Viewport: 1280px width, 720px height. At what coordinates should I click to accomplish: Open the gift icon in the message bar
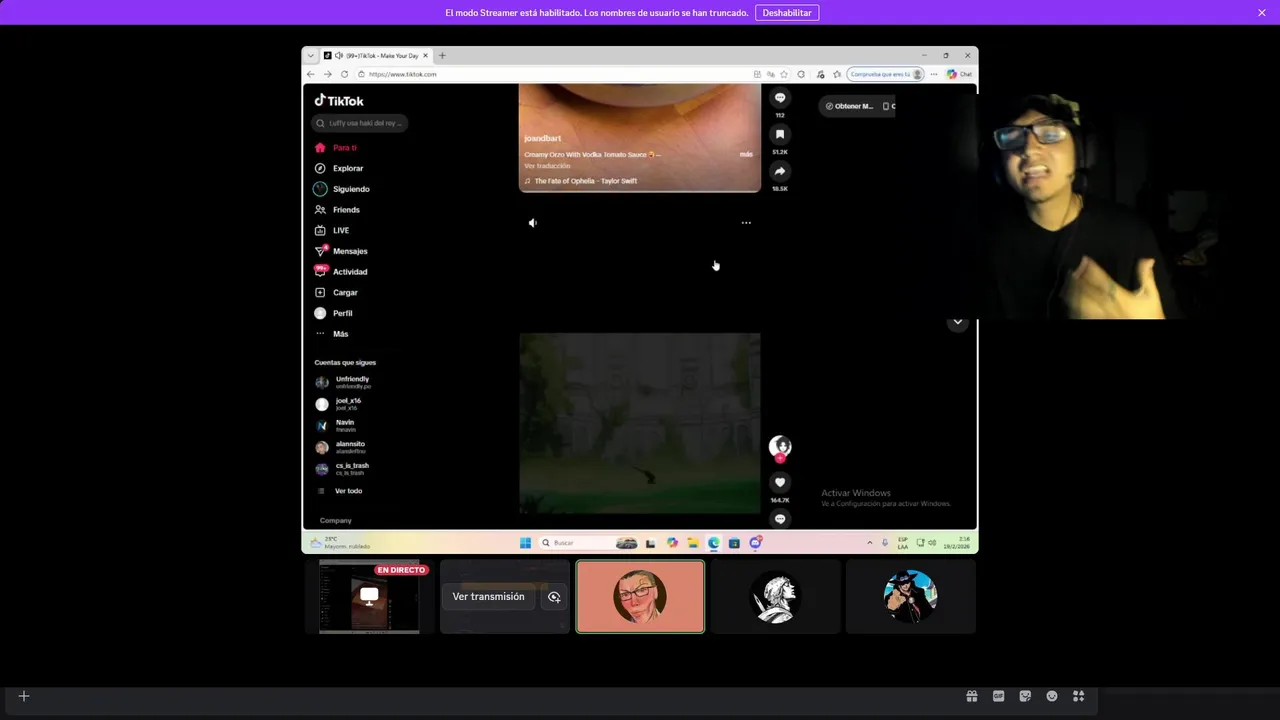click(x=971, y=696)
